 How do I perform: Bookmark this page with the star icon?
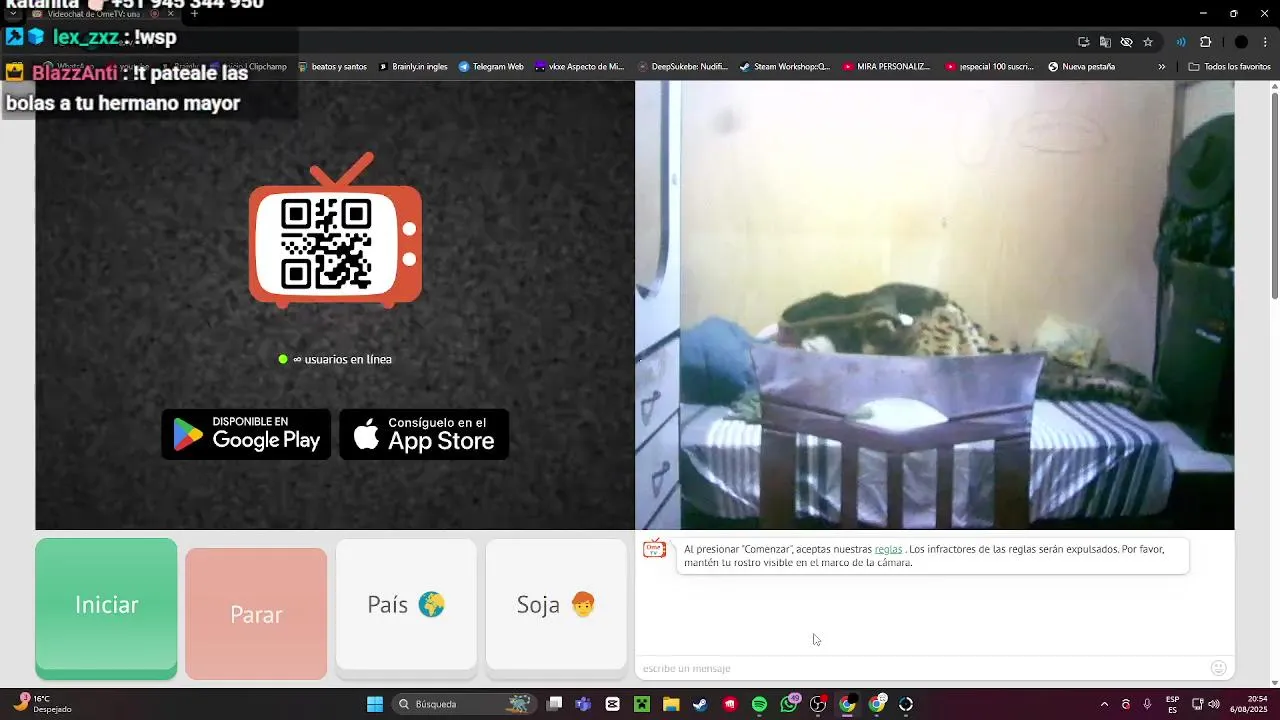point(1148,42)
